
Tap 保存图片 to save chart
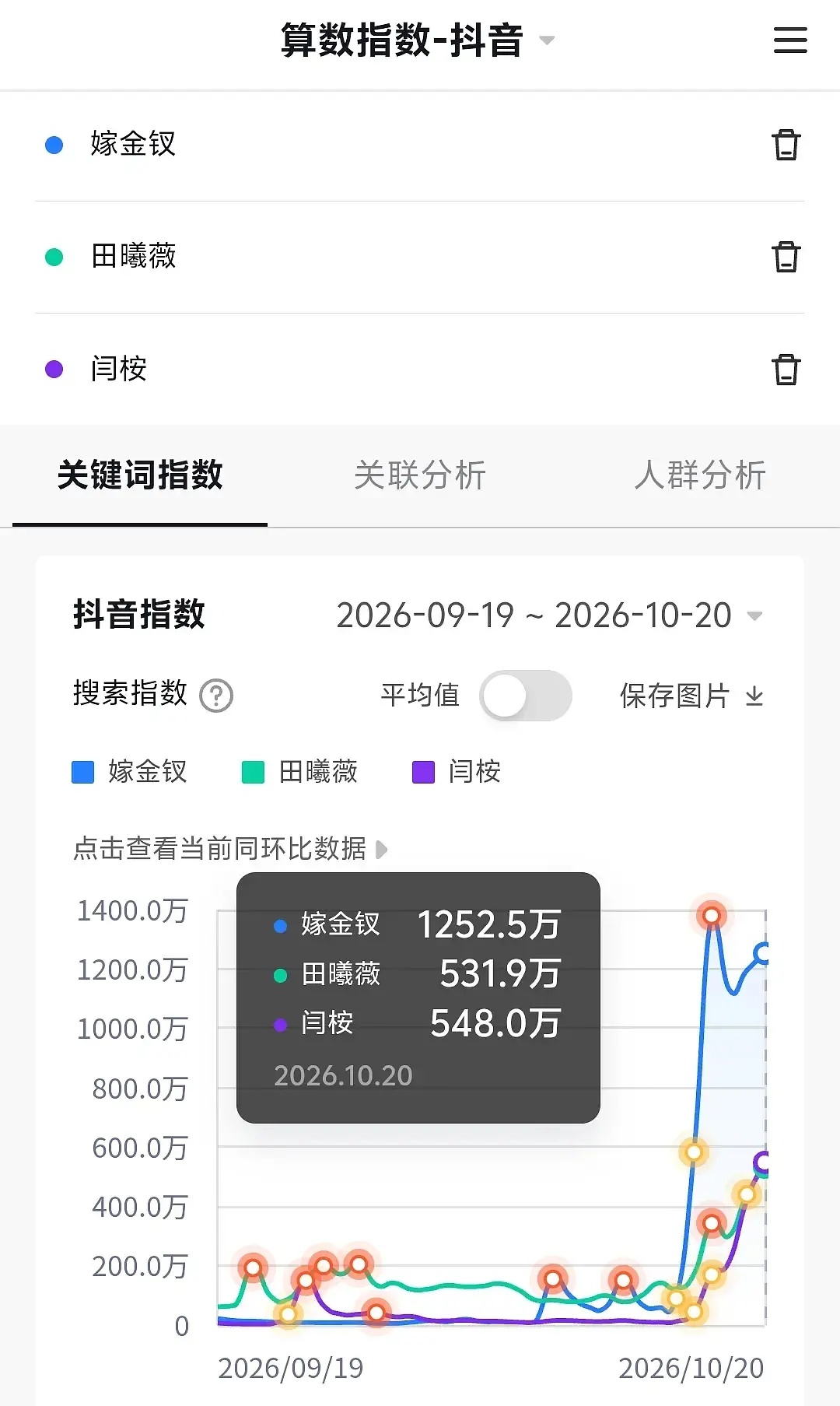[674, 696]
